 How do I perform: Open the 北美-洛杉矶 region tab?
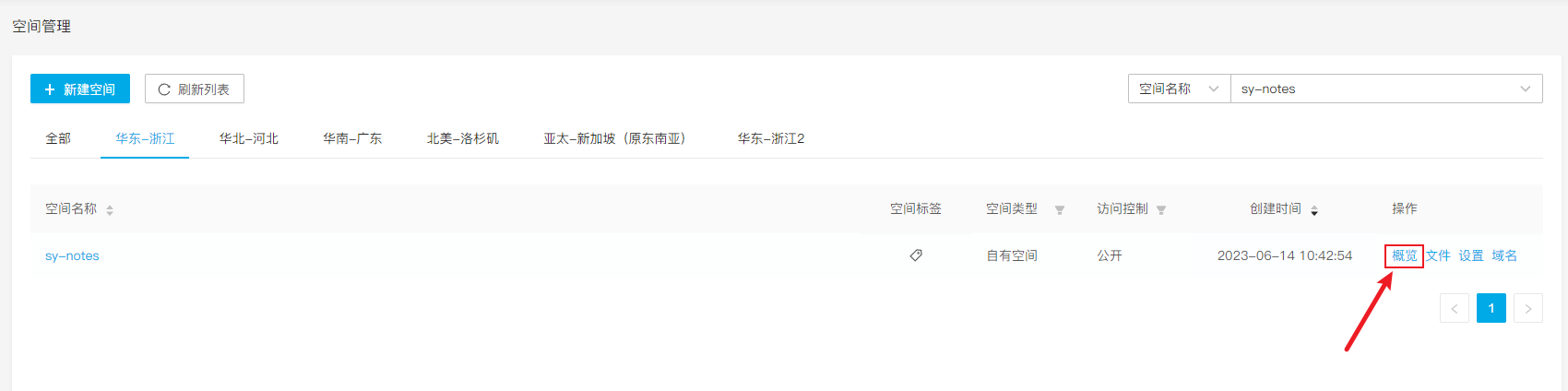pyautogui.click(x=463, y=138)
